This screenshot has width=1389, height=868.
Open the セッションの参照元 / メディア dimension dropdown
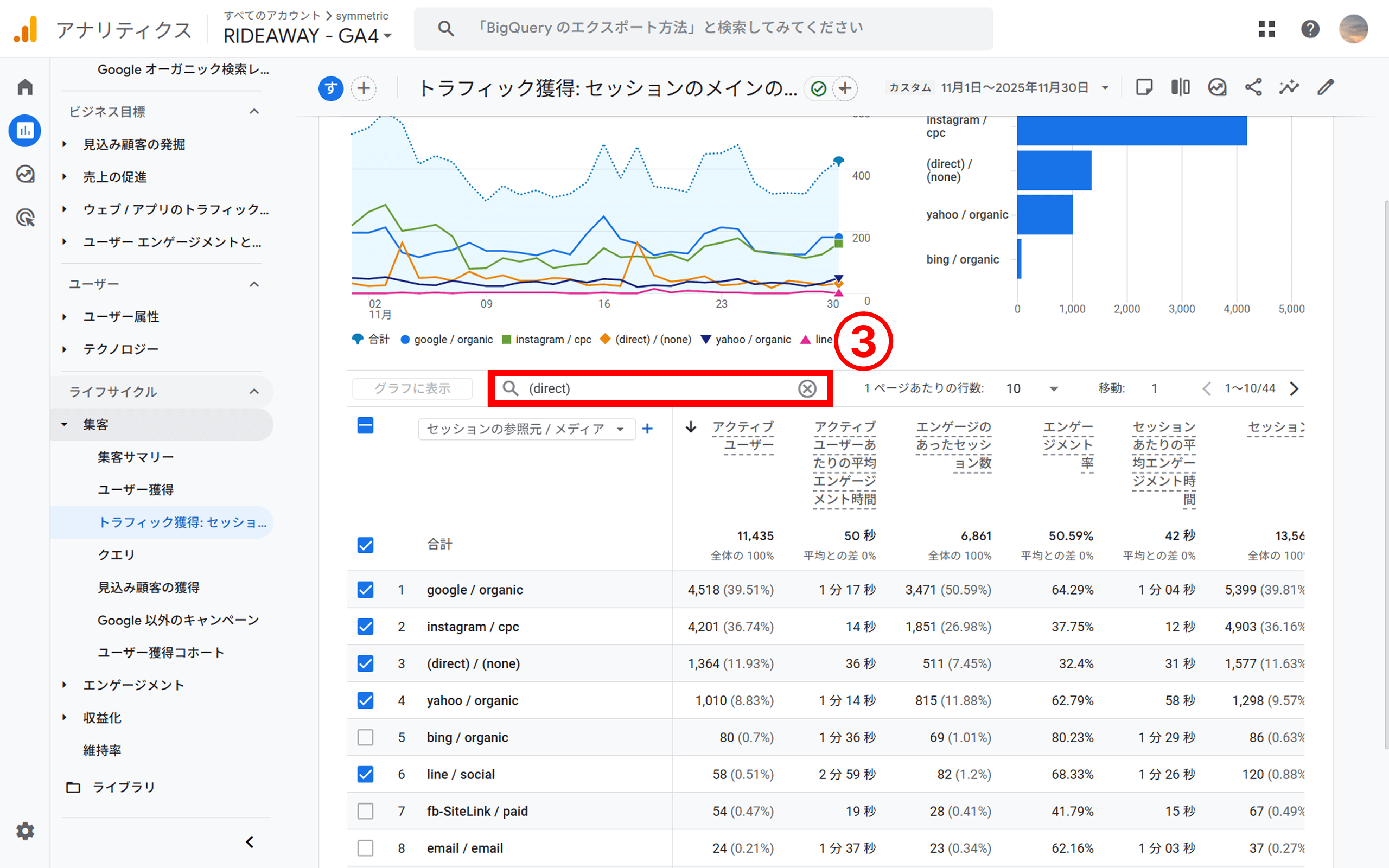coord(526,429)
